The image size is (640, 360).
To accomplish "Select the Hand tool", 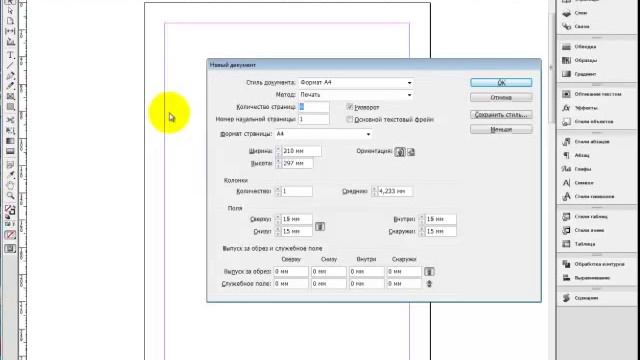I will 10,186.
